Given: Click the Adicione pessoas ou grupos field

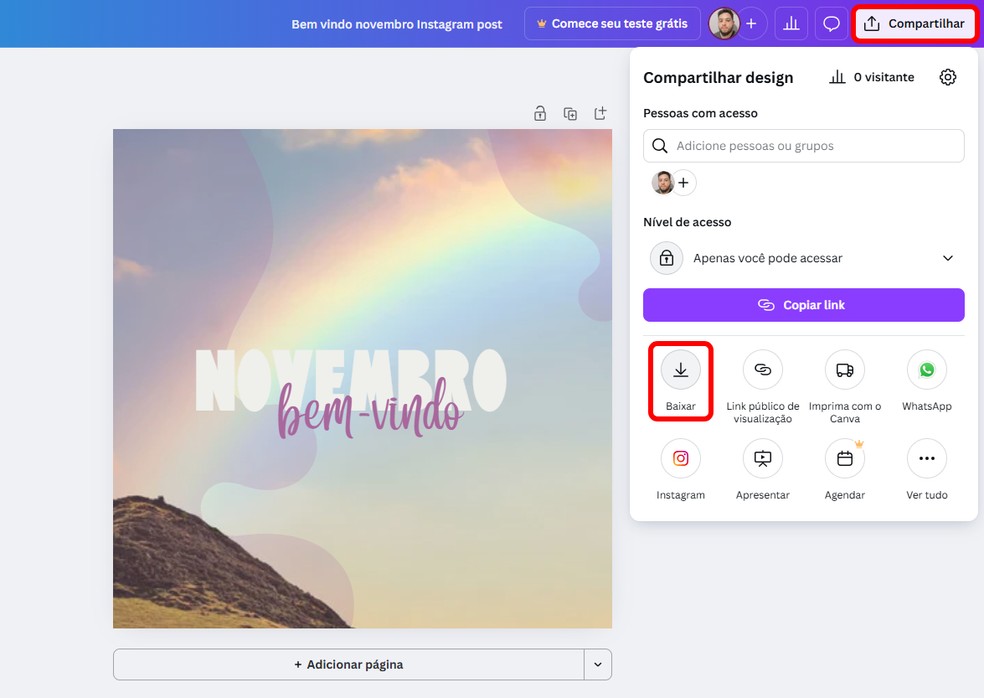Looking at the screenshot, I should (803, 145).
